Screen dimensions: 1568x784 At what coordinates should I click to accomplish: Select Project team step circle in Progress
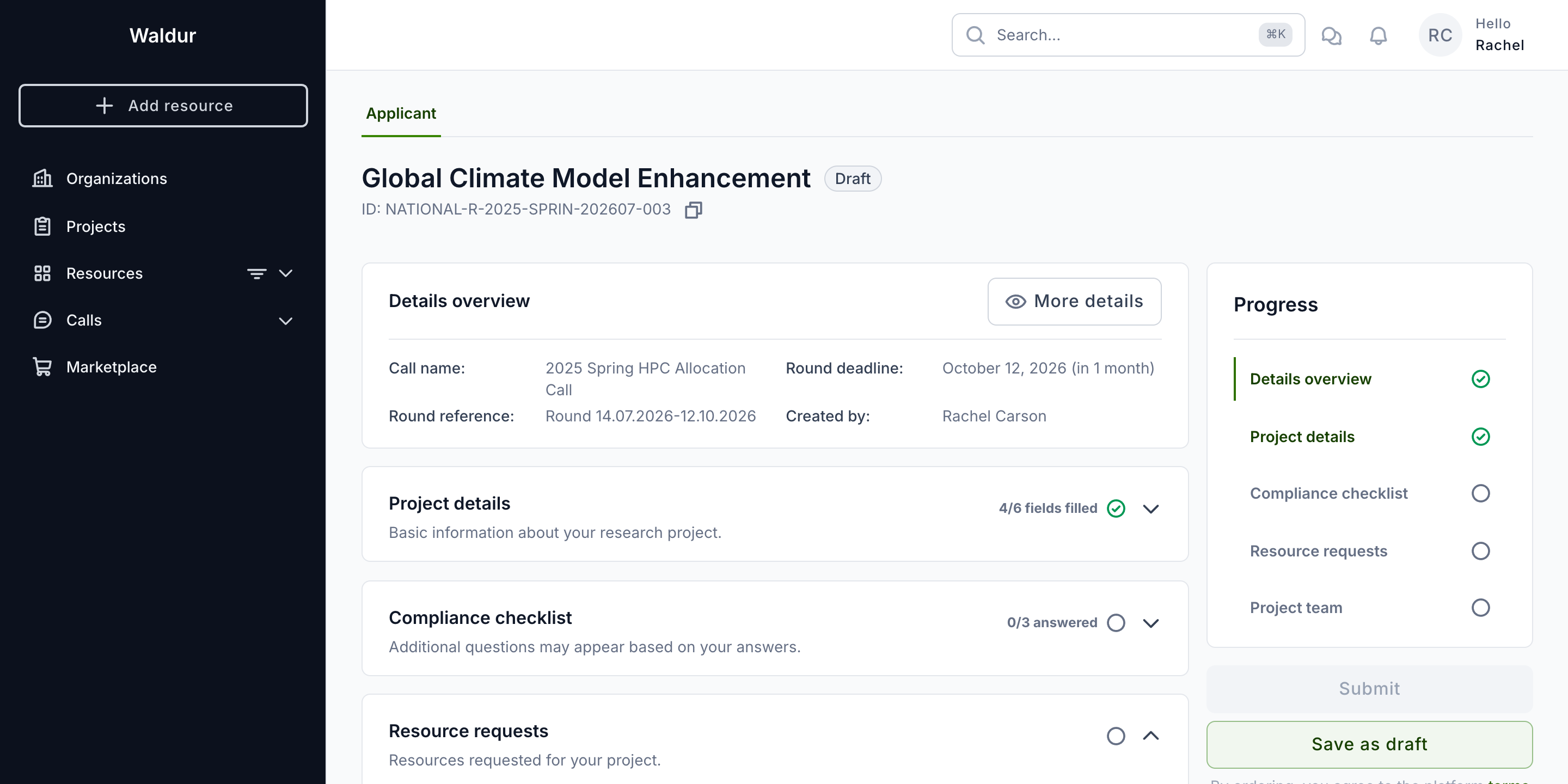coord(1480,608)
